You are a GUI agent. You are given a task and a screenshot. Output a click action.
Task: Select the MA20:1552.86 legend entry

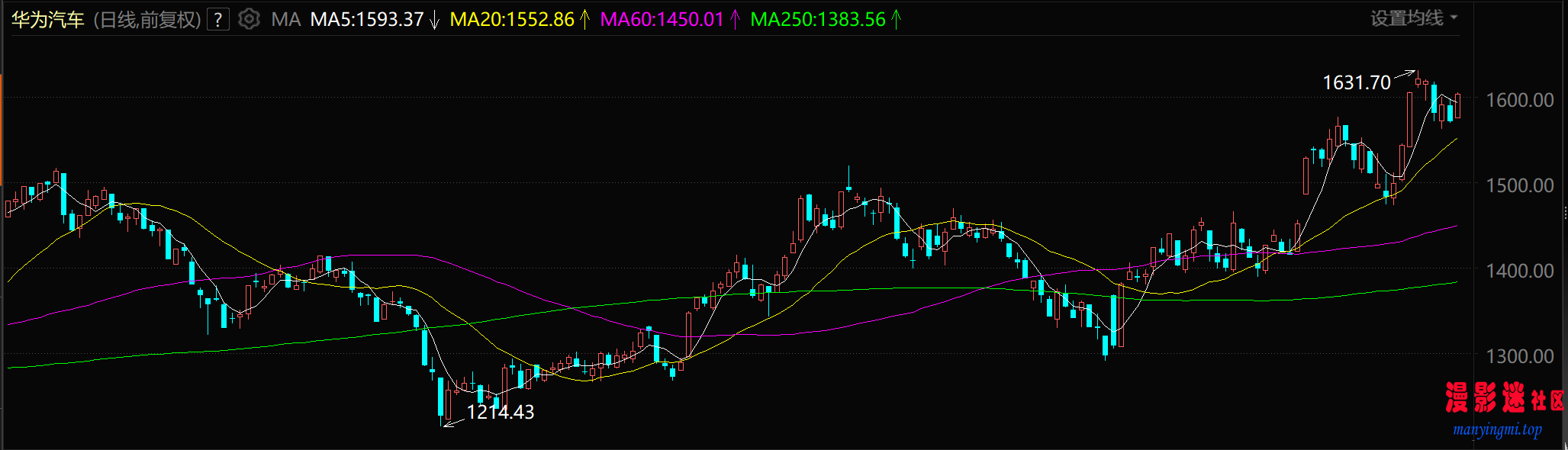pyautogui.click(x=511, y=19)
